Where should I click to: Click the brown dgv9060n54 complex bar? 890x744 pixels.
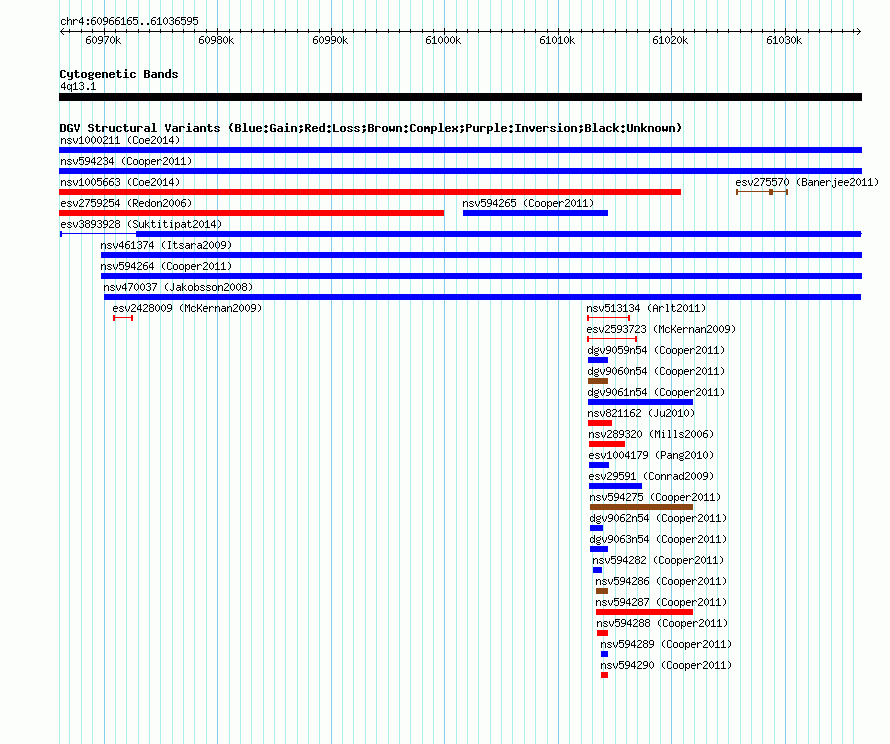click(x=598, y=381)
